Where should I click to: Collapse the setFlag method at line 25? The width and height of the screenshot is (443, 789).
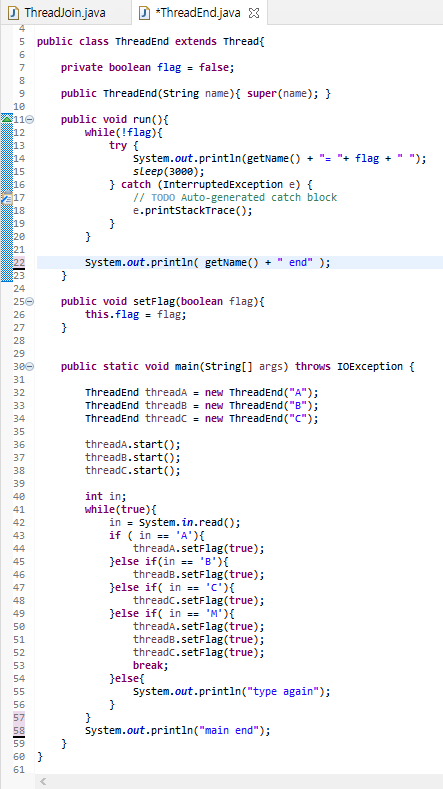(x=30, y=302)
